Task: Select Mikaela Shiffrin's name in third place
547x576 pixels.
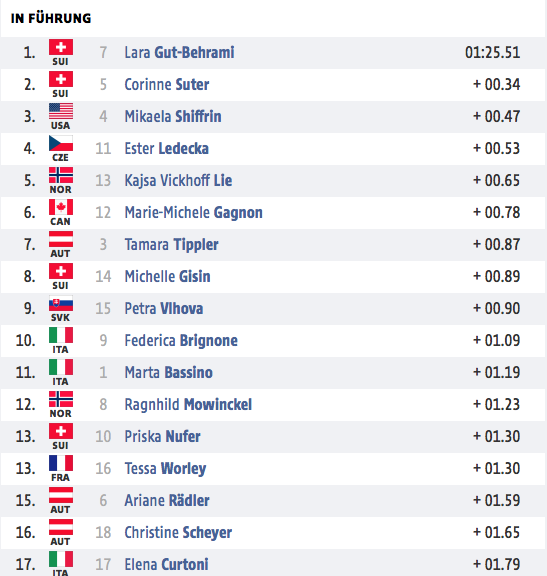Action: pyautogui.click(x=173, y=116)
